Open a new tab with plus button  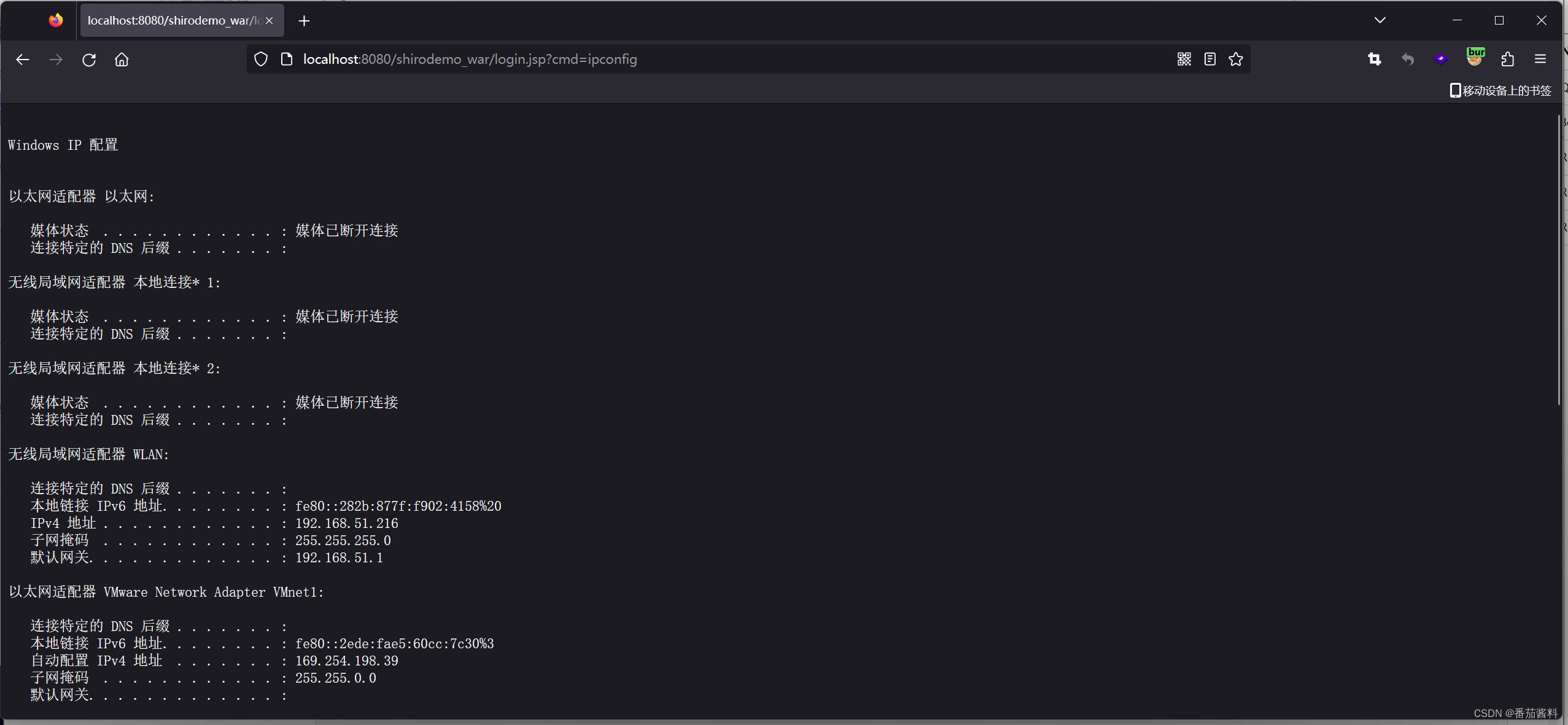(x=304, y=21)
